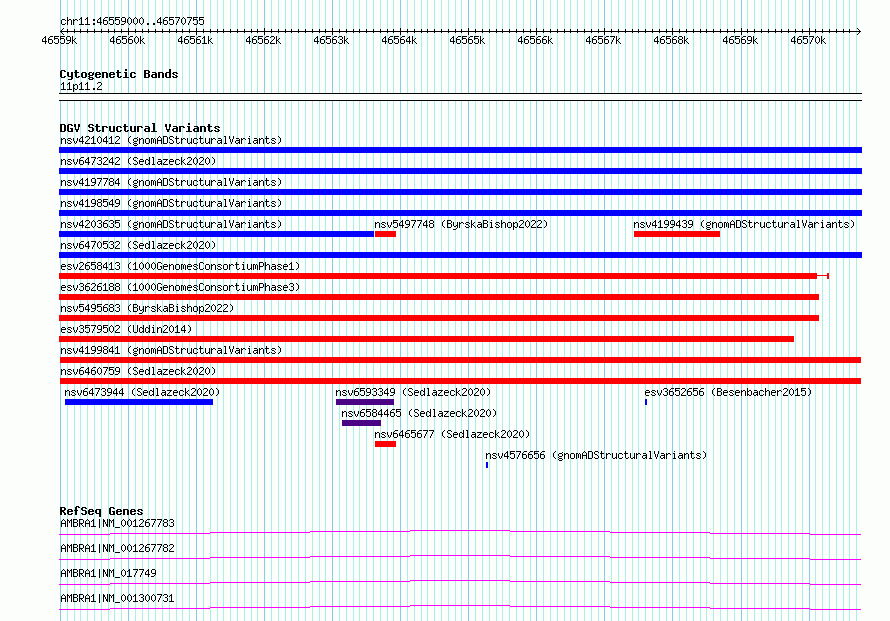Click the nsv4198549 variant label
The image size is (890, 621).
click(171, 203)
